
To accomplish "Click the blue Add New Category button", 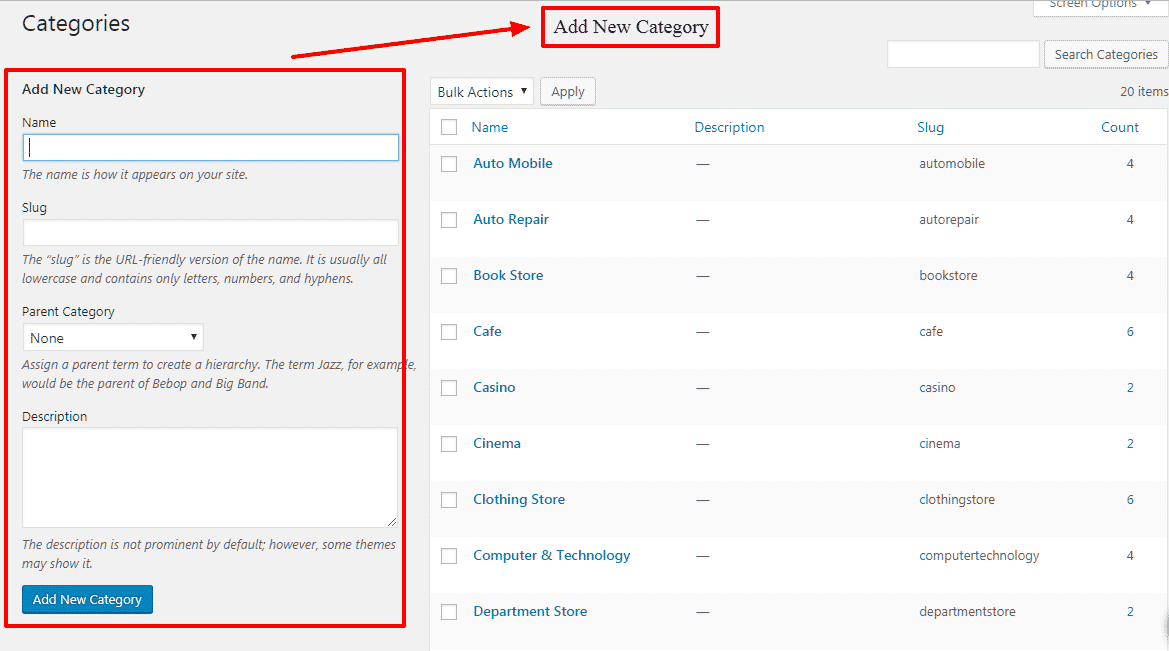I will pos(87,600).
